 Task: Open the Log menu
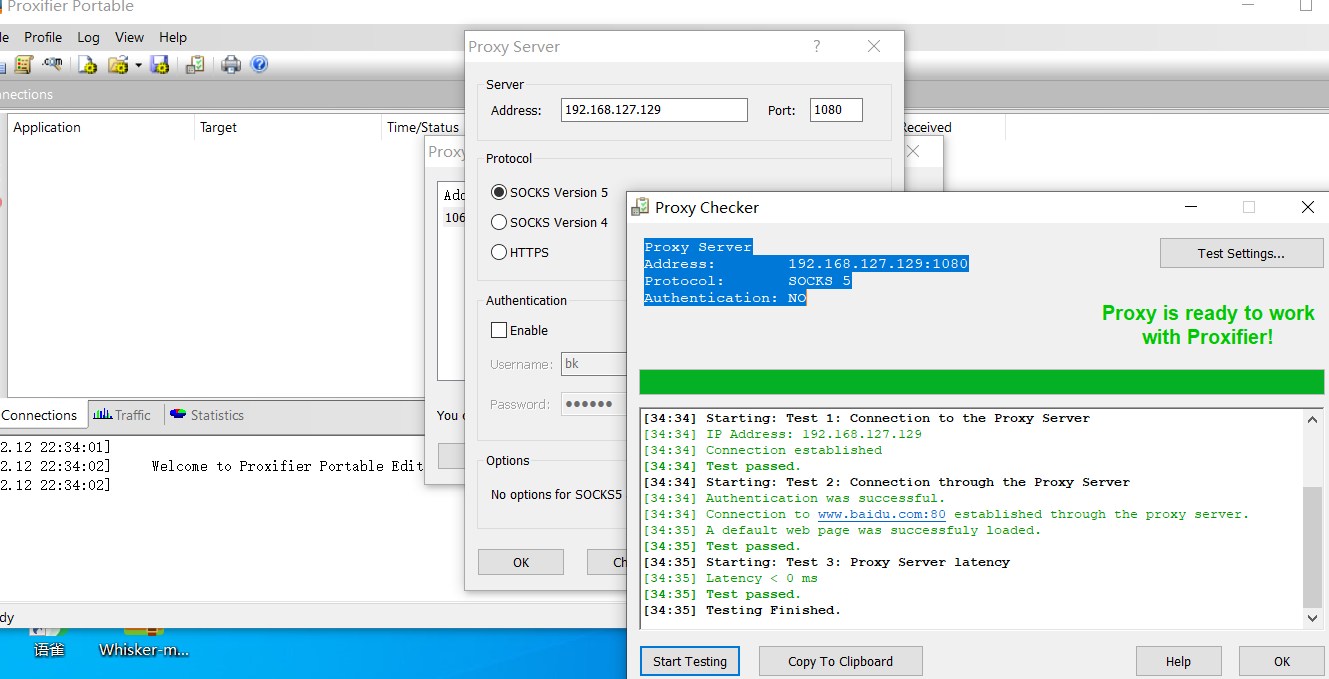click(88, 37)
